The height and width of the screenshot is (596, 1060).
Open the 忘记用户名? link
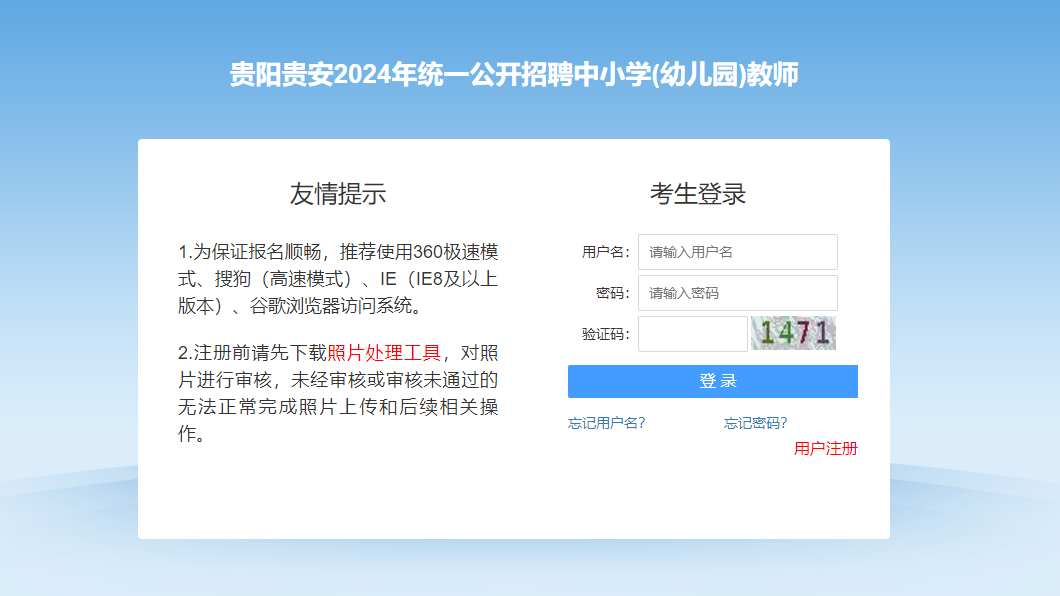tap(606, 423)
